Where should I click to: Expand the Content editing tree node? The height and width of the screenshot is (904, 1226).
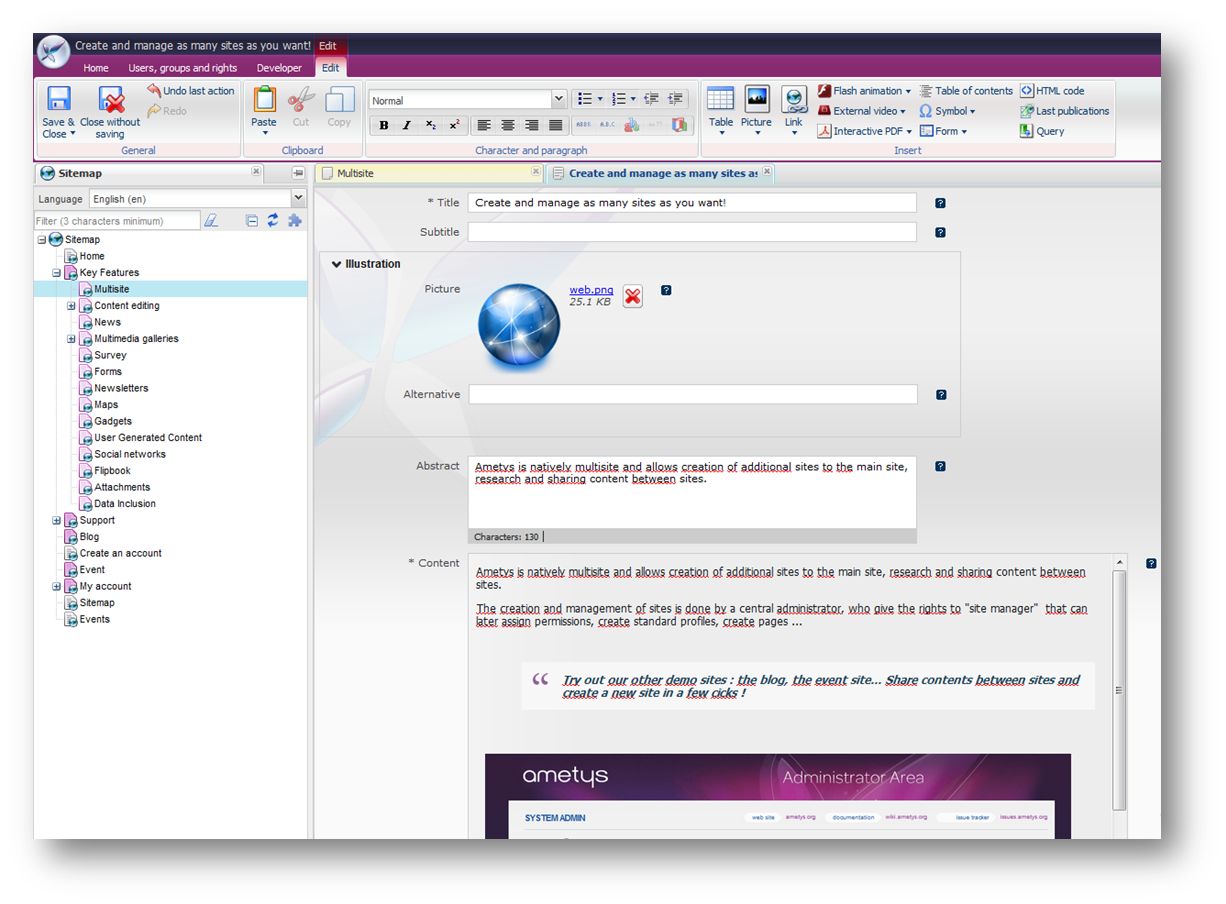coord(70,305)
